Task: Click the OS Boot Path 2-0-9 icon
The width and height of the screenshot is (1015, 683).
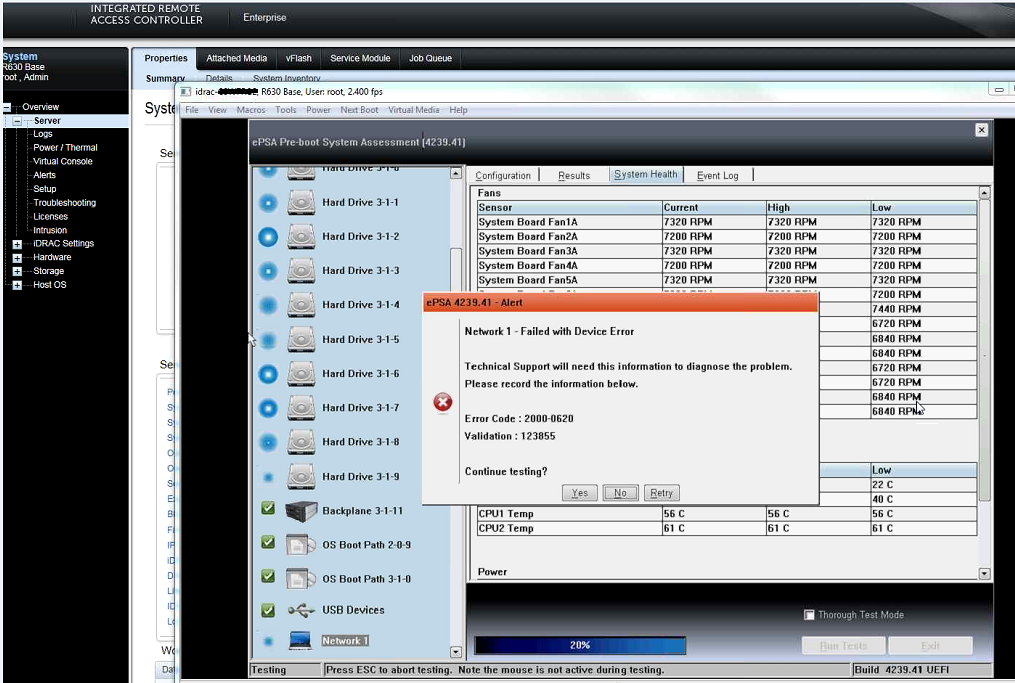Action: [x=300, y=542]
